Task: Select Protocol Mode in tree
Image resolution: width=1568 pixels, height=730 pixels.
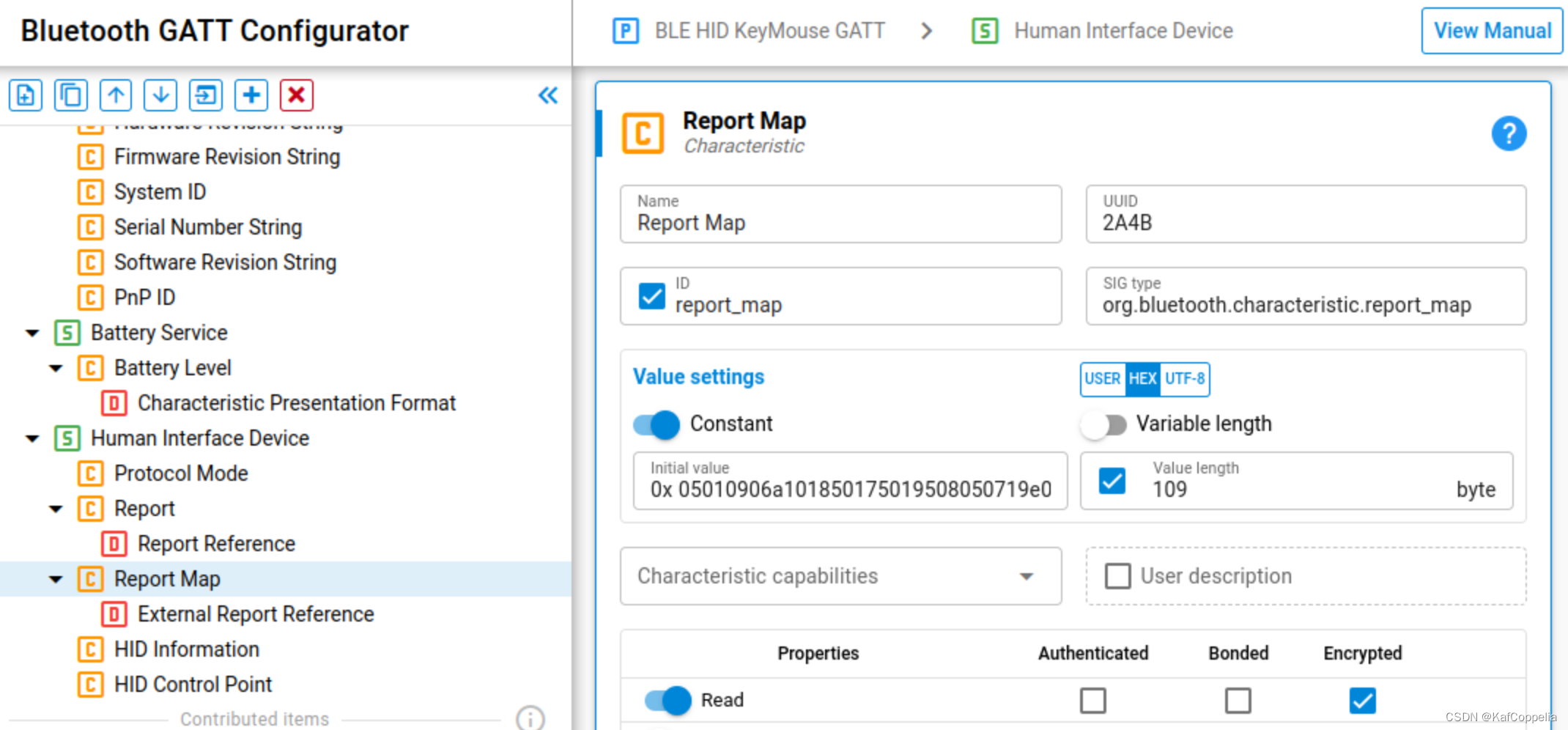Action: tap(181, 473)
